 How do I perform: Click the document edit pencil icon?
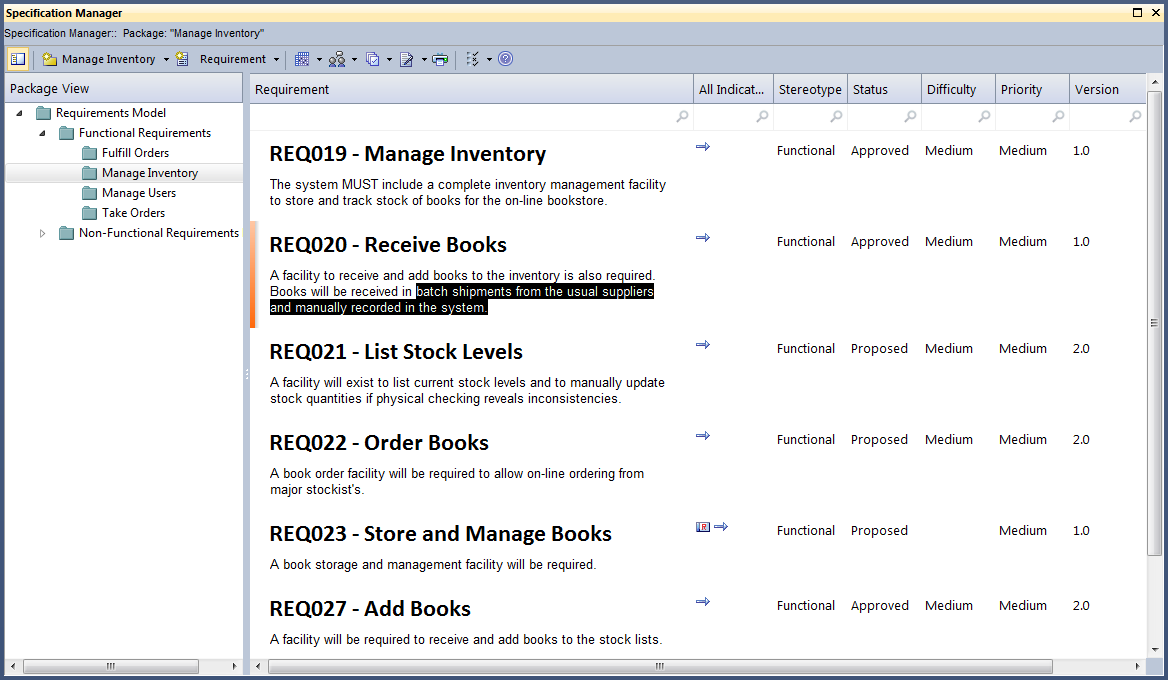(407, 59)
